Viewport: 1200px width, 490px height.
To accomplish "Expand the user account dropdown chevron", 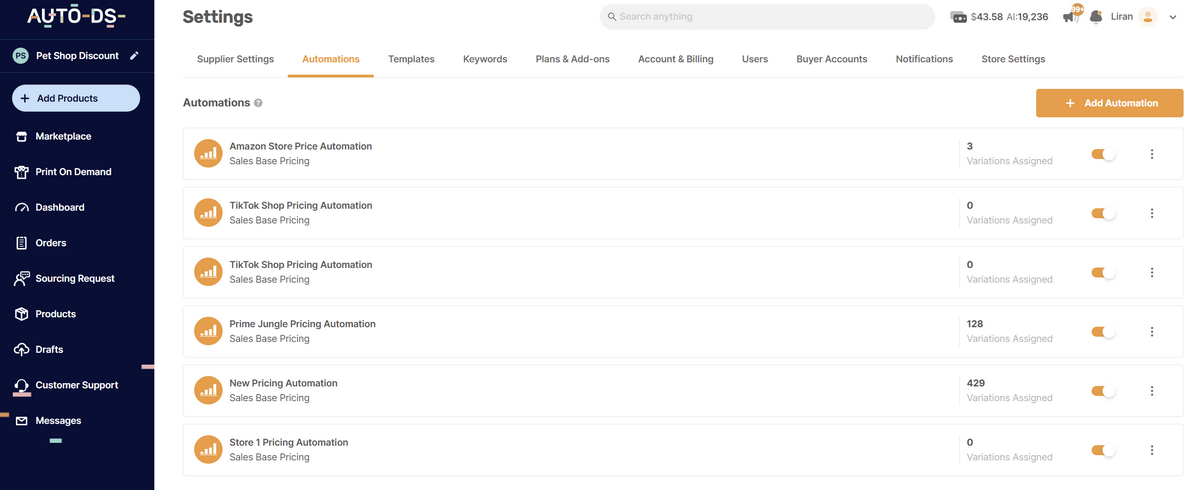I will click(x=1173, y=17).
